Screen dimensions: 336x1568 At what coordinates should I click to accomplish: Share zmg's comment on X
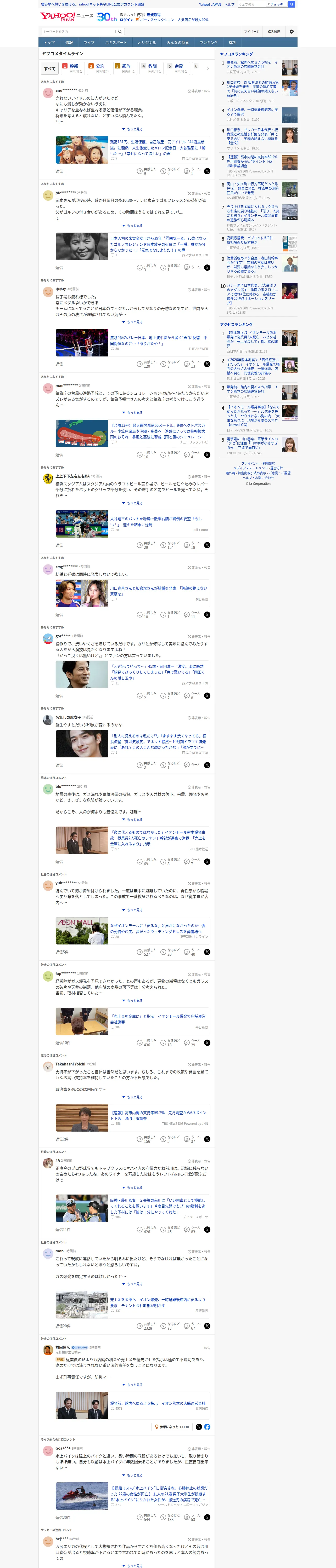coord(207,615)
